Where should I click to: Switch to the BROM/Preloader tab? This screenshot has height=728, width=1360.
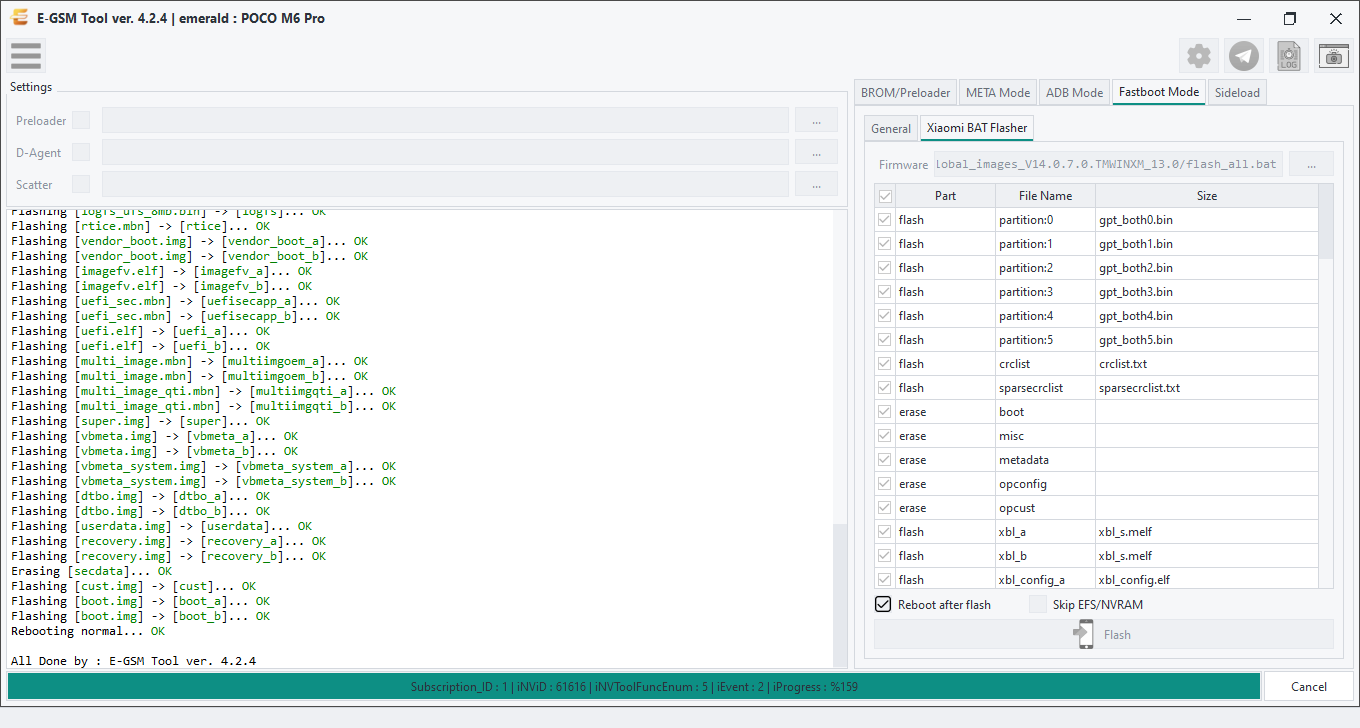[x=906, y=93]
